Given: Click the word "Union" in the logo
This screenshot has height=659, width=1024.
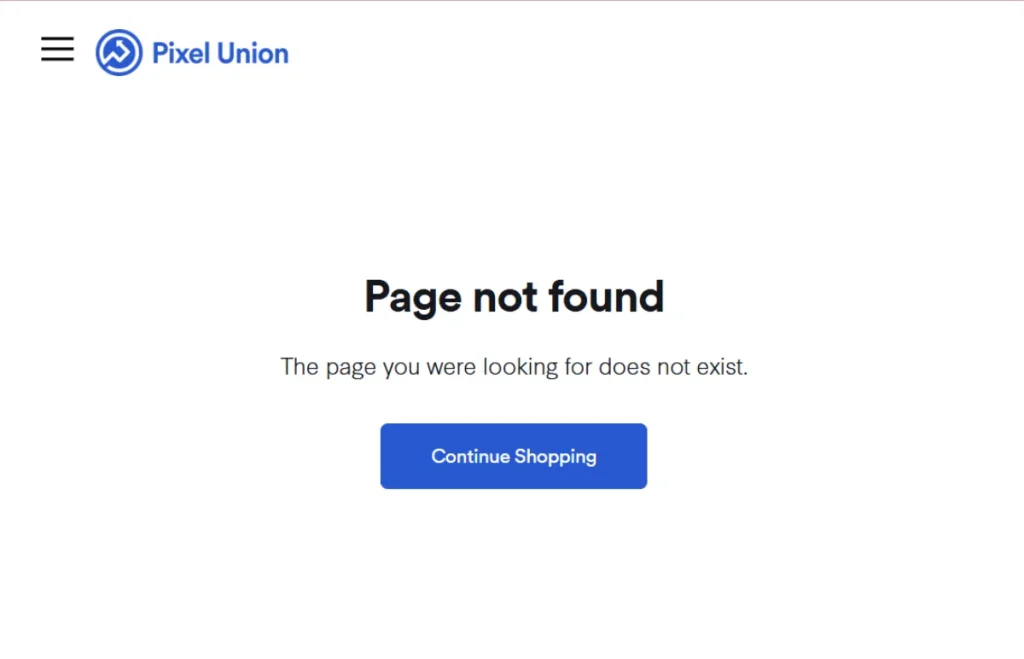Looking at the screenshot, I should coord(253,54).
